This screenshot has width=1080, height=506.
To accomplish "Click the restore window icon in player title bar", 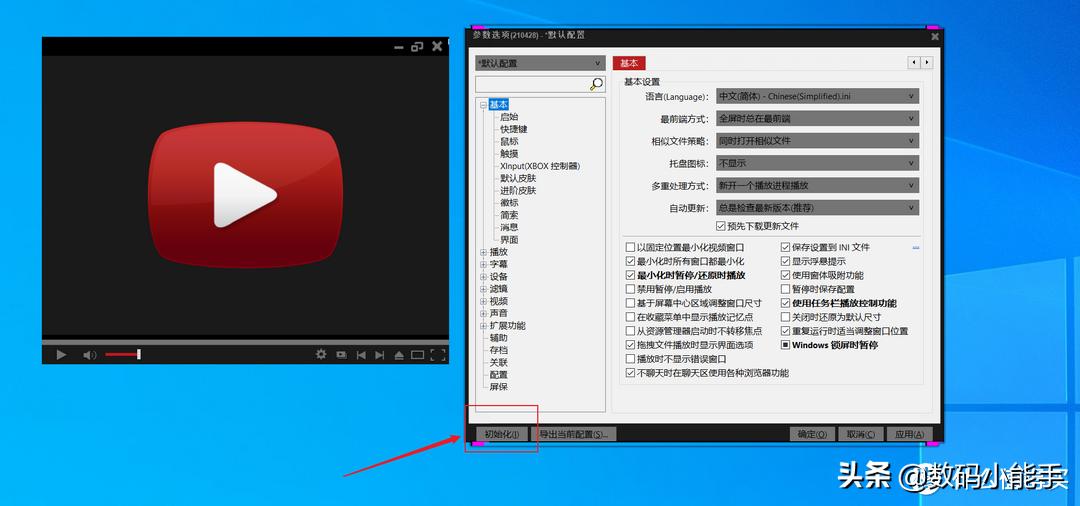I will 417,47.
